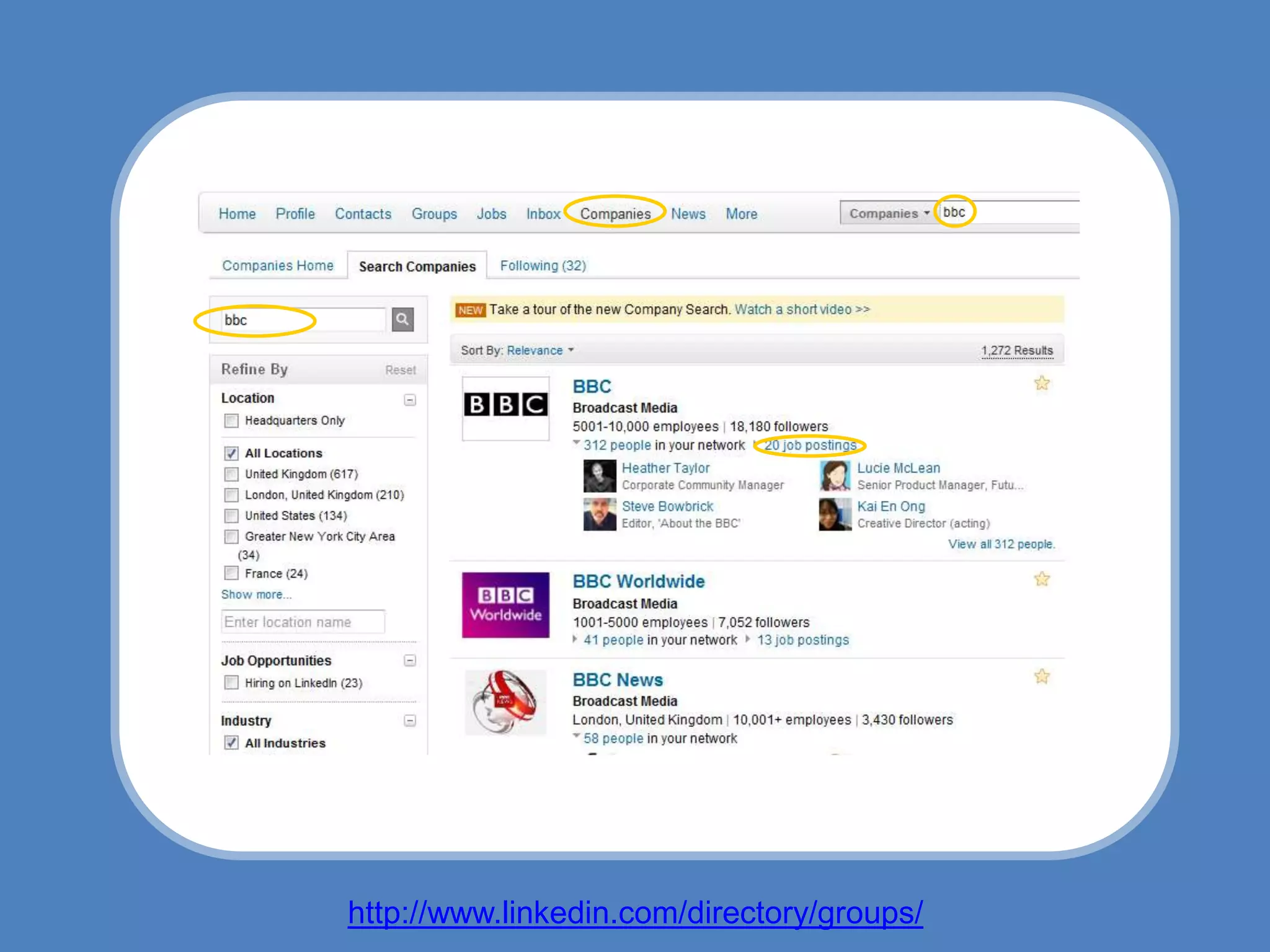
Task: Collapse BBC's 312 people in network
Action: coord(576,443)
